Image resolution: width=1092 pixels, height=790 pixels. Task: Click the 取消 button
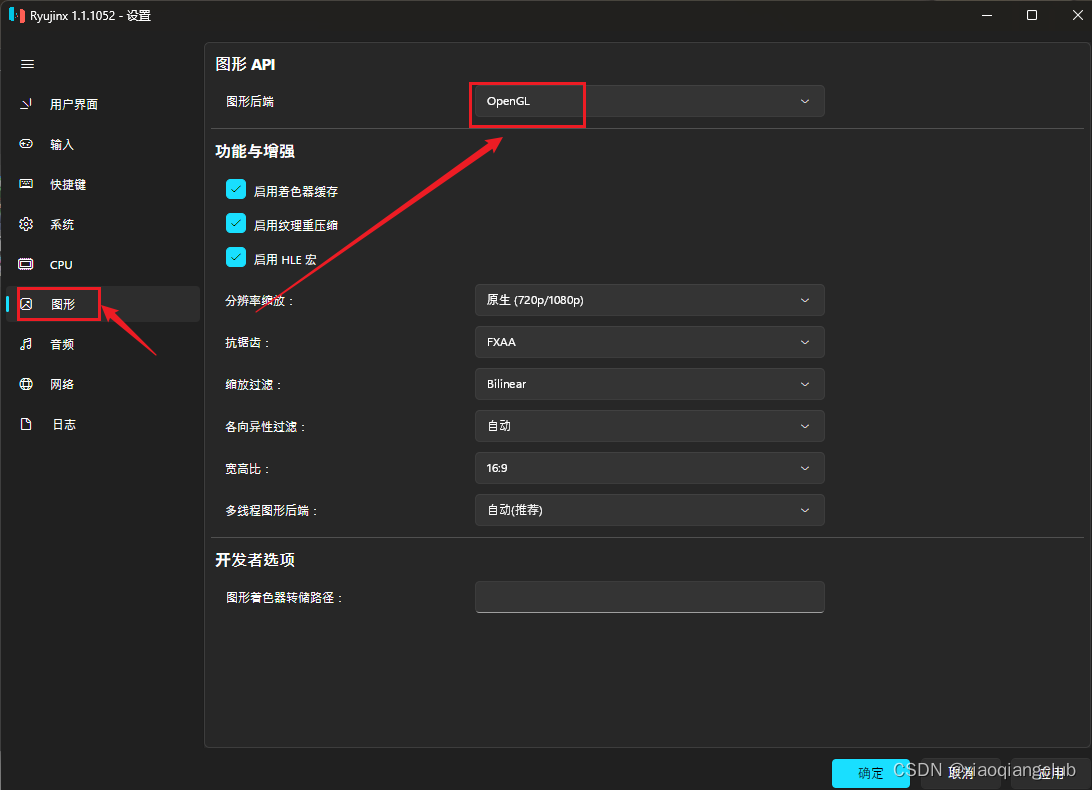click(x=961, y=773)
